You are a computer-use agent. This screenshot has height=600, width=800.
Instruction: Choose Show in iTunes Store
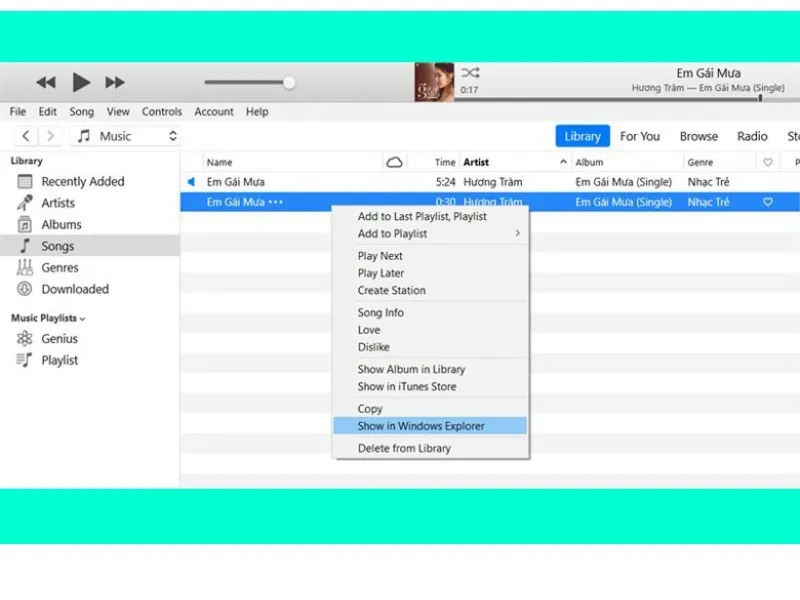(407, 387)
